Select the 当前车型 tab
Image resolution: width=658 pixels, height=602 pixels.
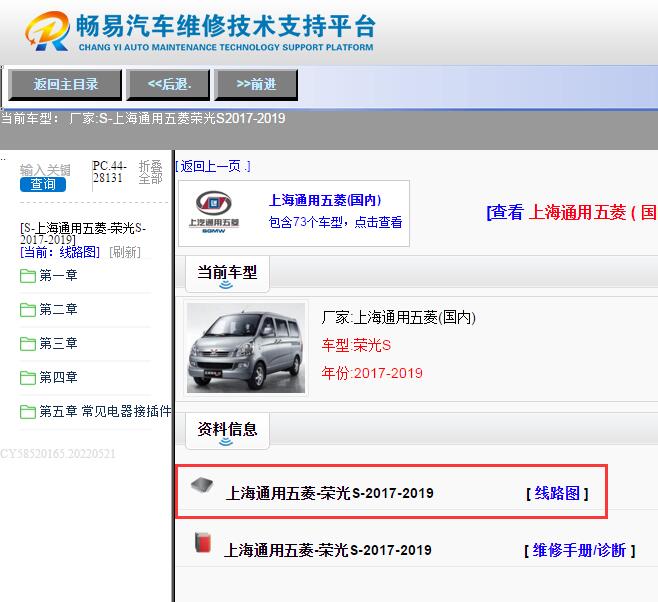(x=227, y=273)
